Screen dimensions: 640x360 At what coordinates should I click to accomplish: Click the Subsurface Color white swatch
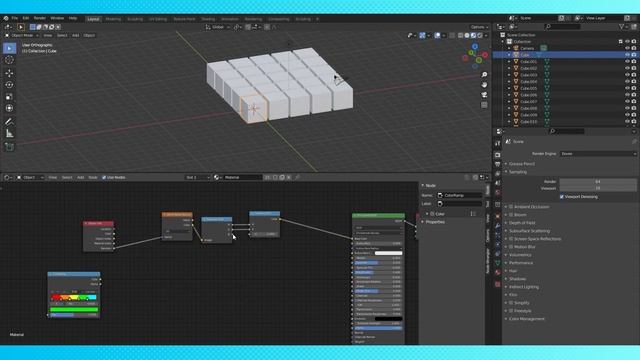click(x=388, y=253)
